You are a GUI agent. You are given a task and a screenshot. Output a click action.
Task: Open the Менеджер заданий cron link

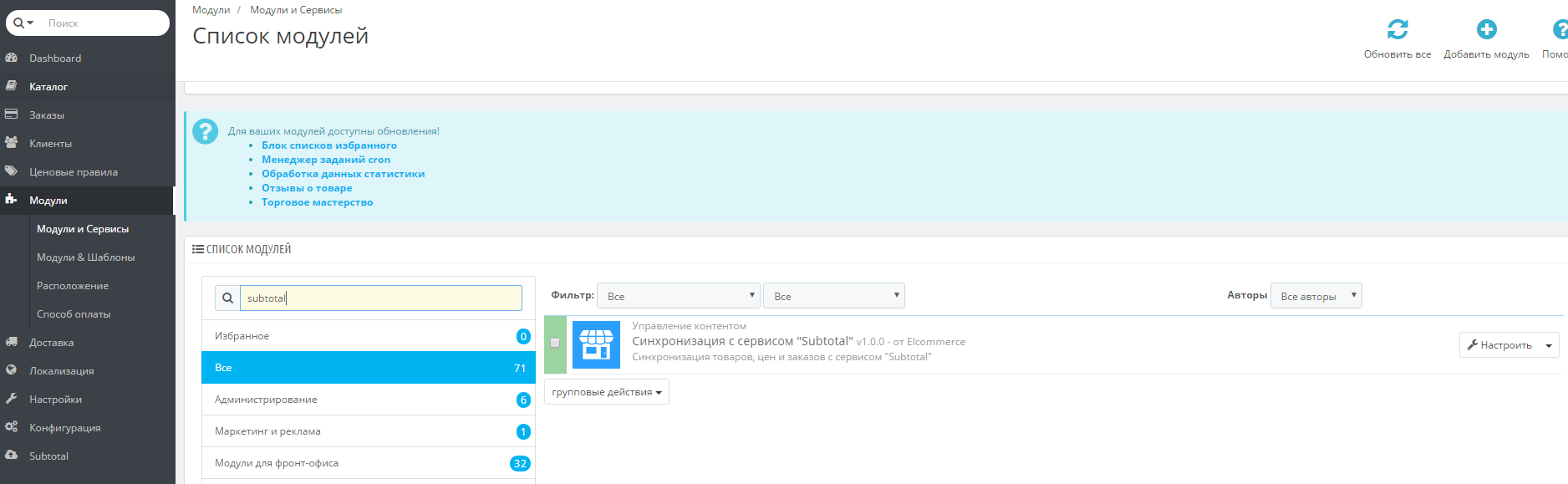pyautogui.click(x=326, y=160)
